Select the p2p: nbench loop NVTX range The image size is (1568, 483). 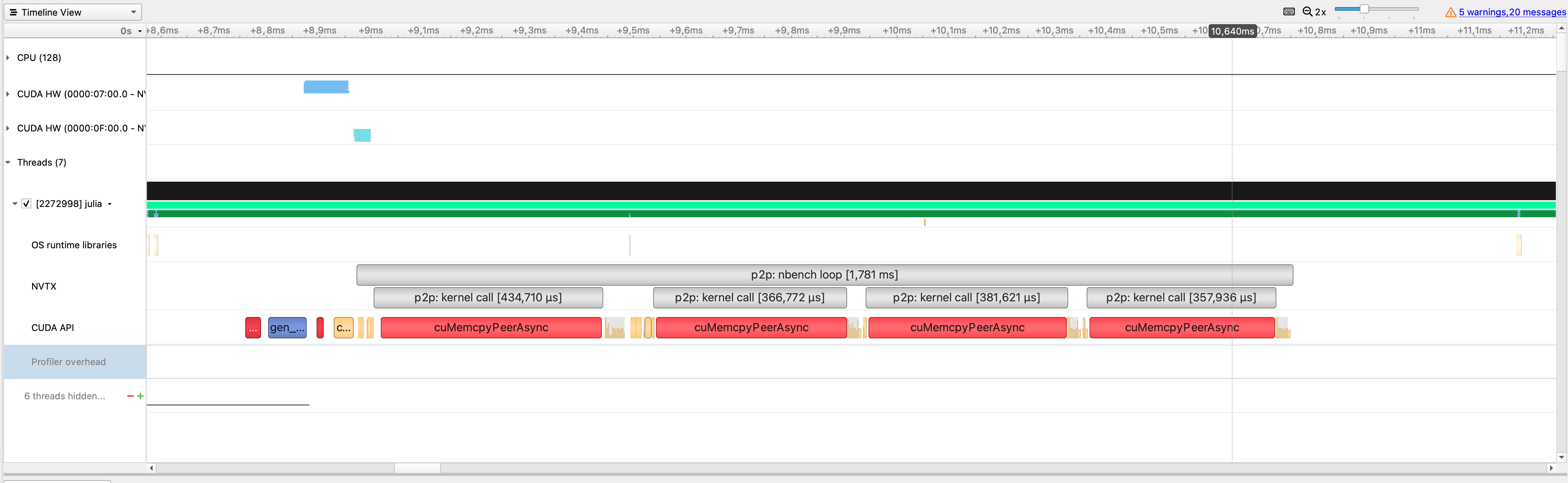824,275
